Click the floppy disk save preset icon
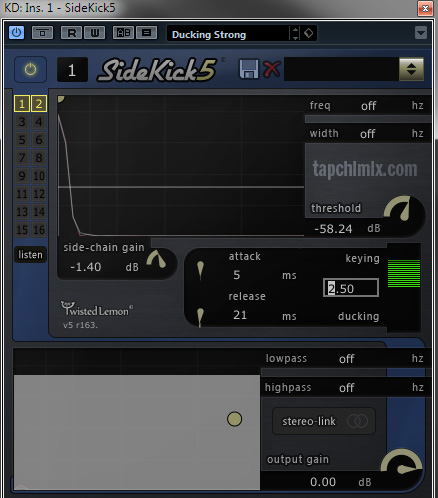438x498 pixels. pyautogui.click(x=249, y=69)
